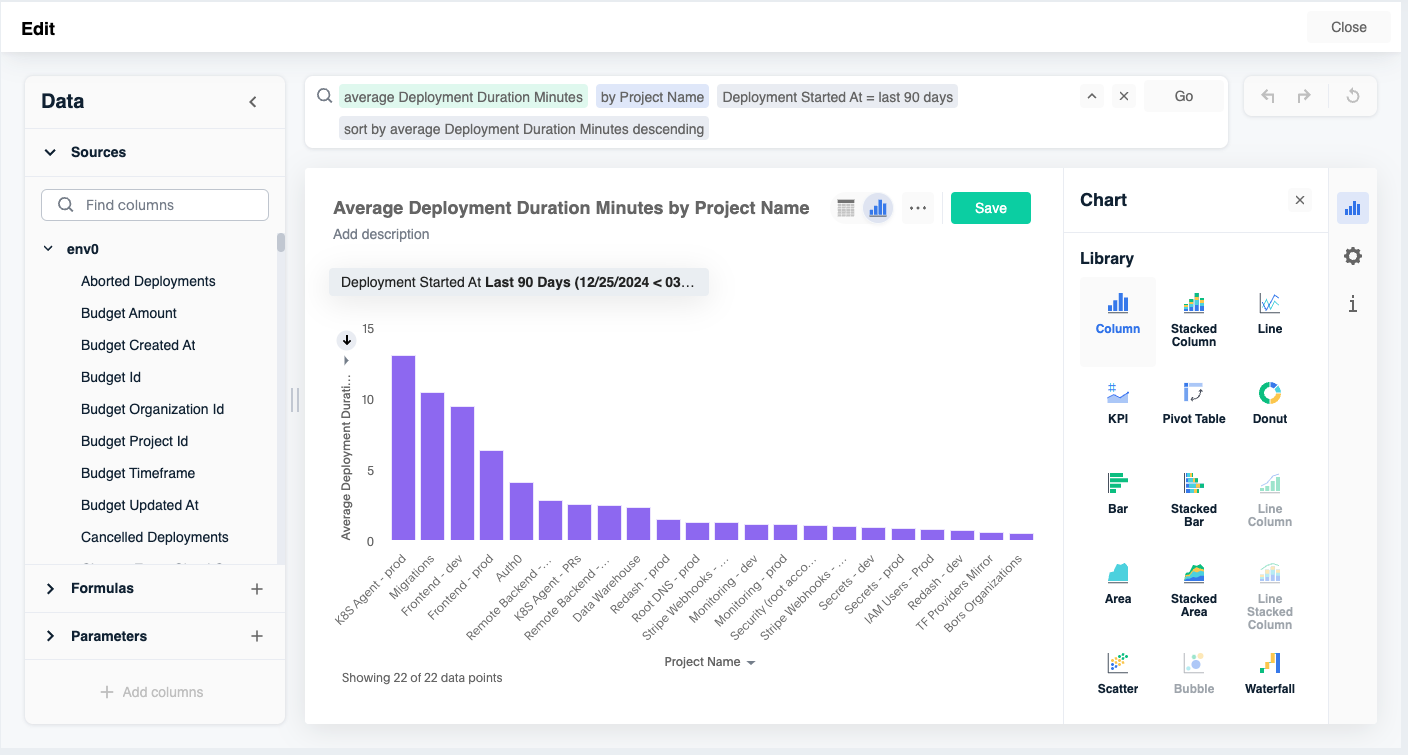This screenshot has height=755, width=1408.
Task: Open the more options ellipsis menu
Action: 918,208
